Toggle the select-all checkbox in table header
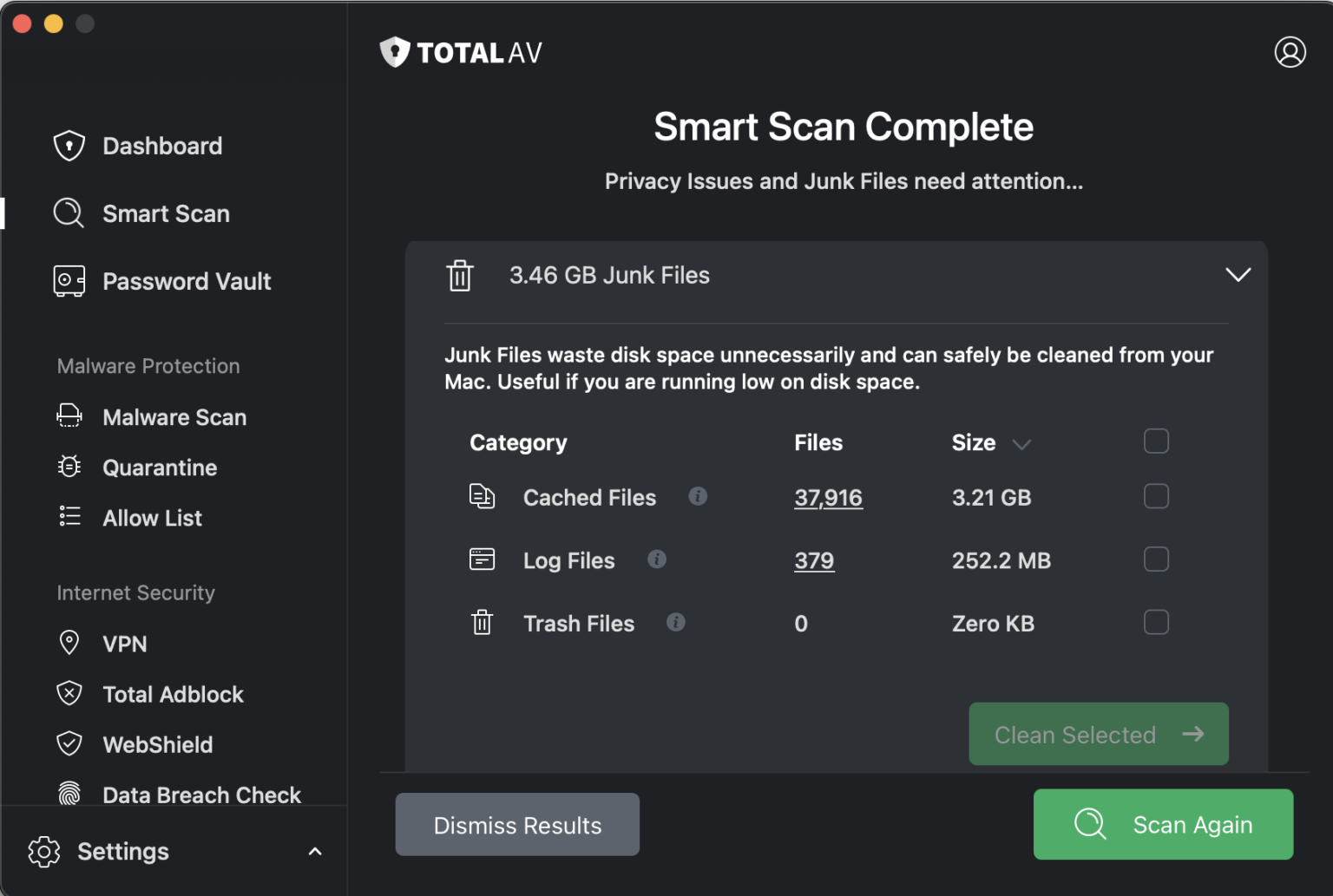 [x=1156, y=441]
